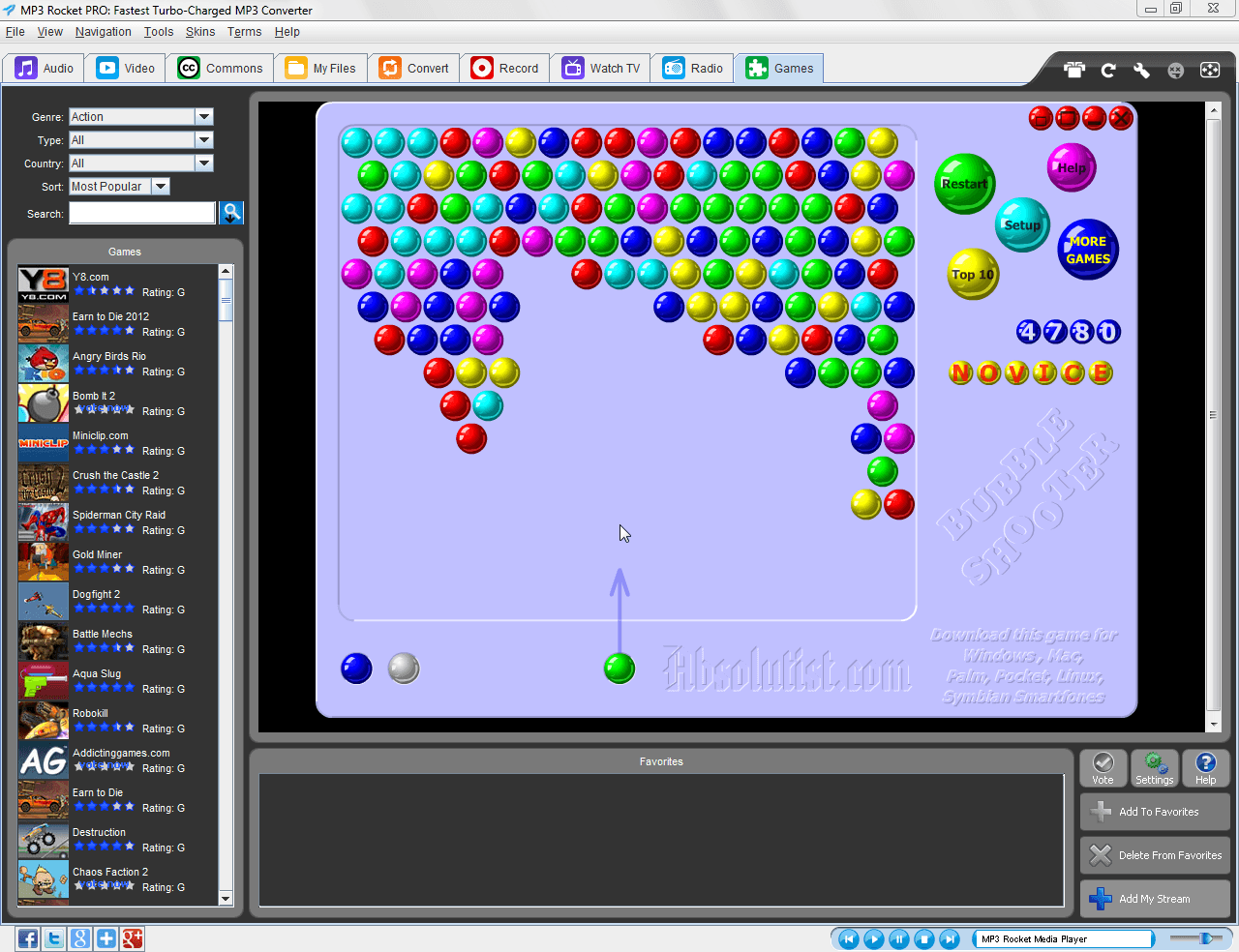
Task: Click the round grey icon beside the wrench
Action: (x=1176, y=70)
